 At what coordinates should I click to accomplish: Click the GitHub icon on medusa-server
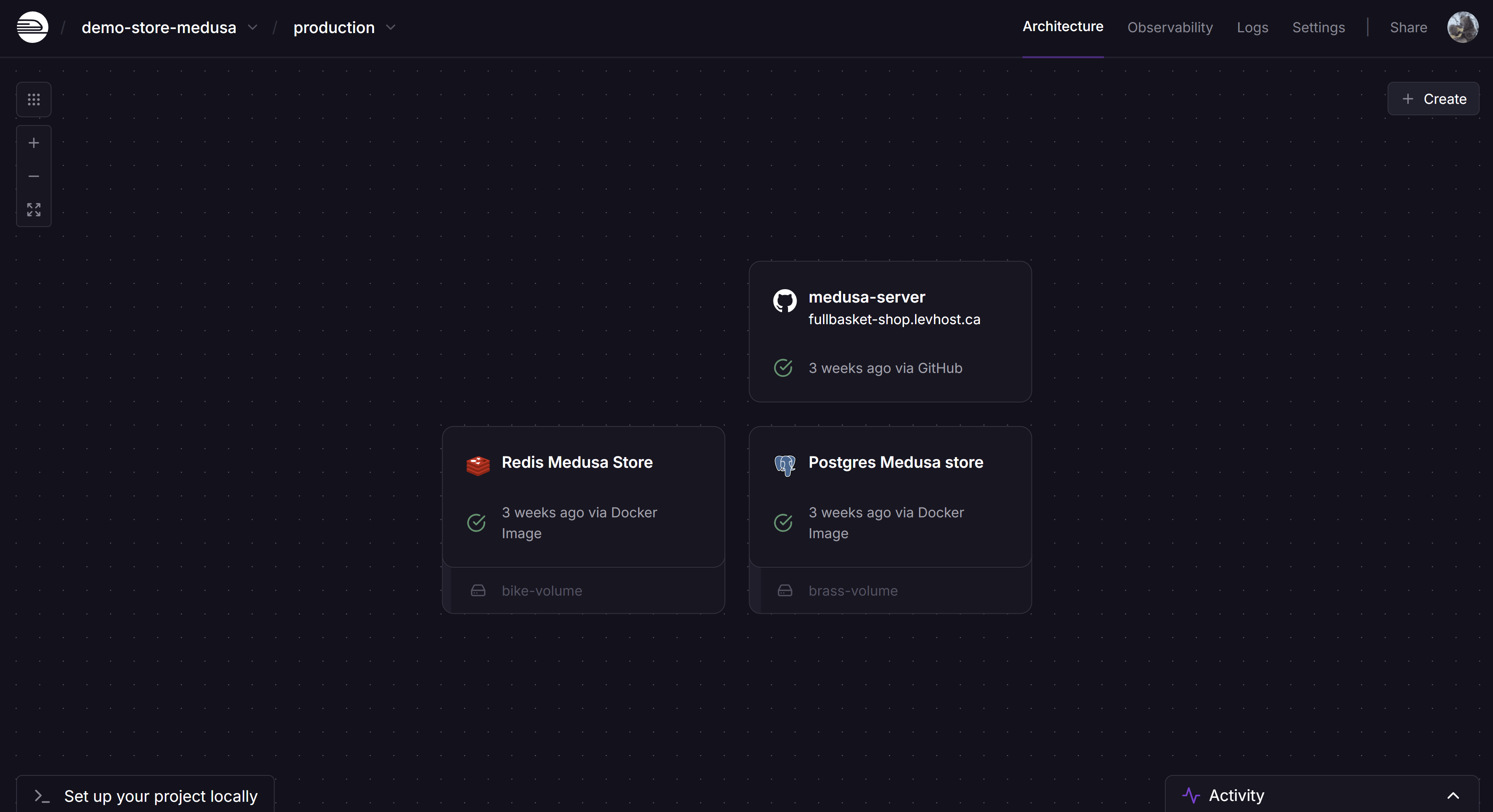(784, 301)
